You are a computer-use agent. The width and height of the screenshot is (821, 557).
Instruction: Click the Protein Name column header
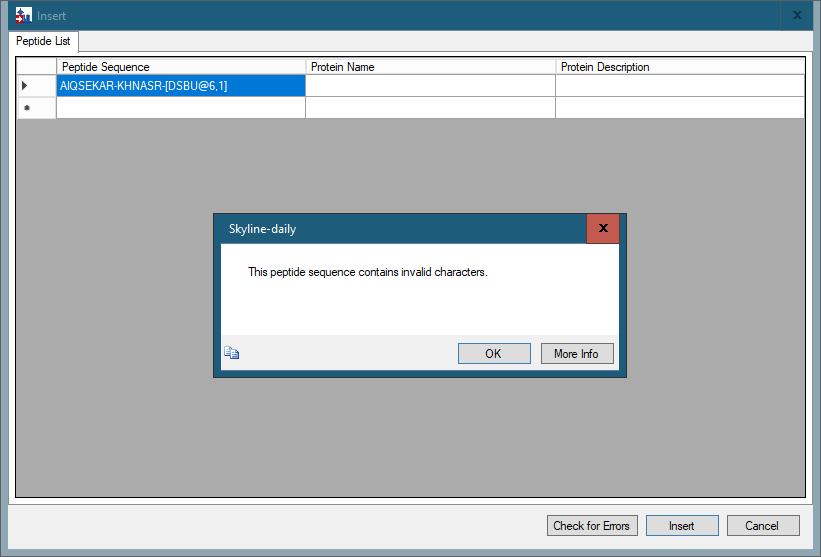tap(430, 67)
